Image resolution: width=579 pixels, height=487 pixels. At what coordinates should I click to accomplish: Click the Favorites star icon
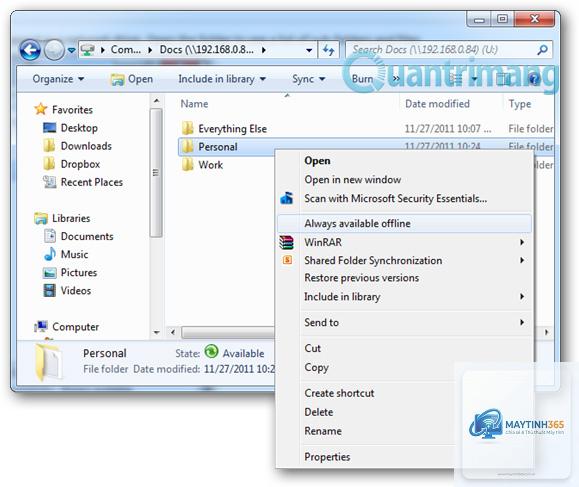pyautogui.click(x=41, y=109)
